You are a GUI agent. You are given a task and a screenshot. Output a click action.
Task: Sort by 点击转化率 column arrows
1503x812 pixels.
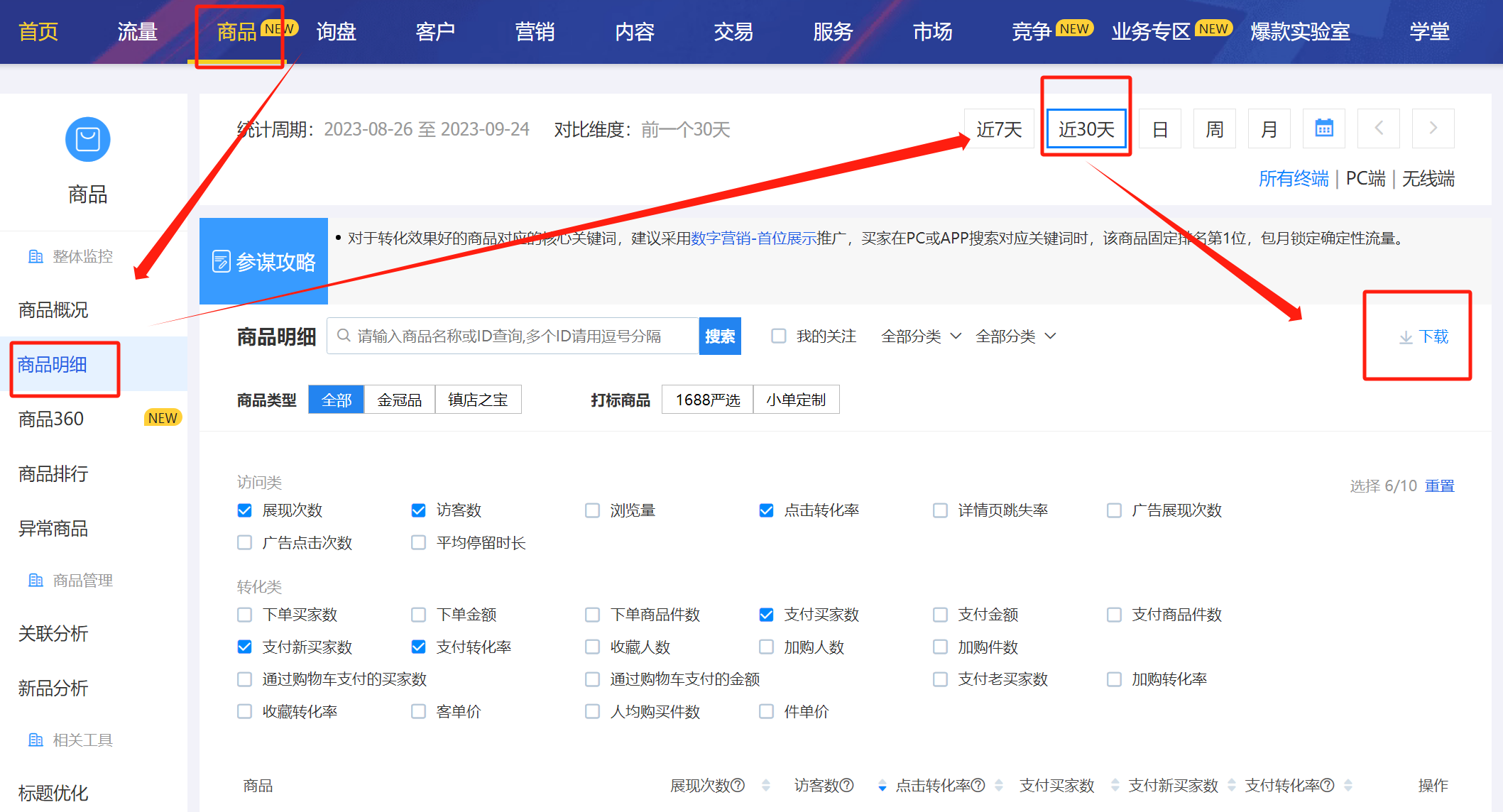click(998, 785)
